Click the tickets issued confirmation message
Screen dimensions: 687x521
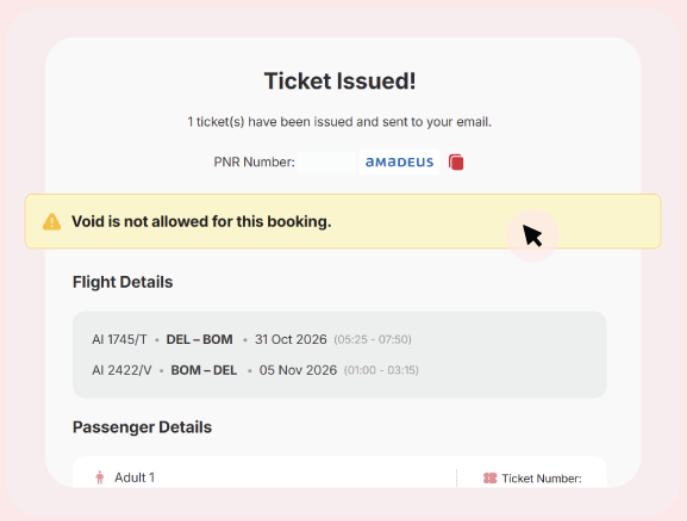340,122
